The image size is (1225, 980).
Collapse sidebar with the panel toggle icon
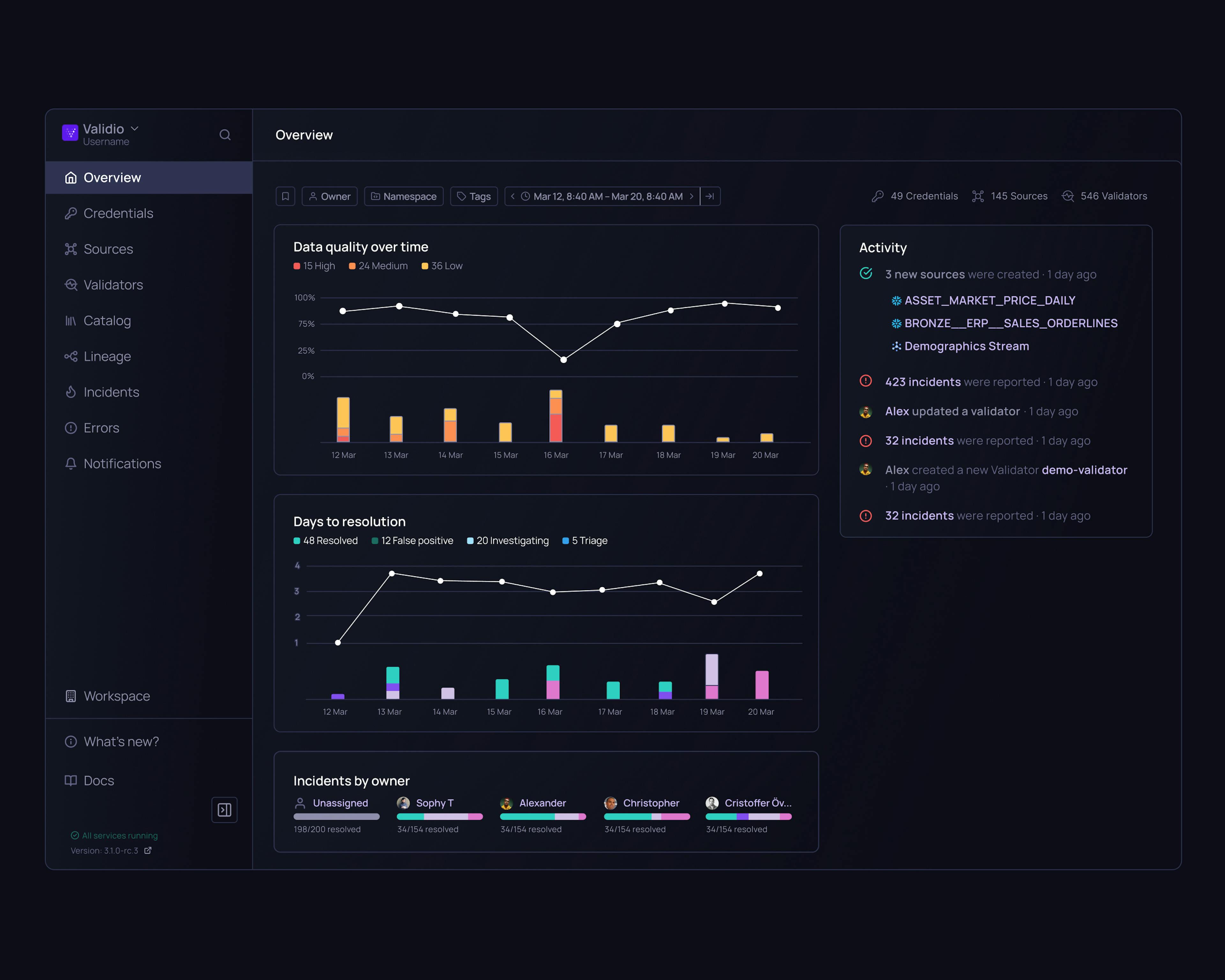[225, 810]
